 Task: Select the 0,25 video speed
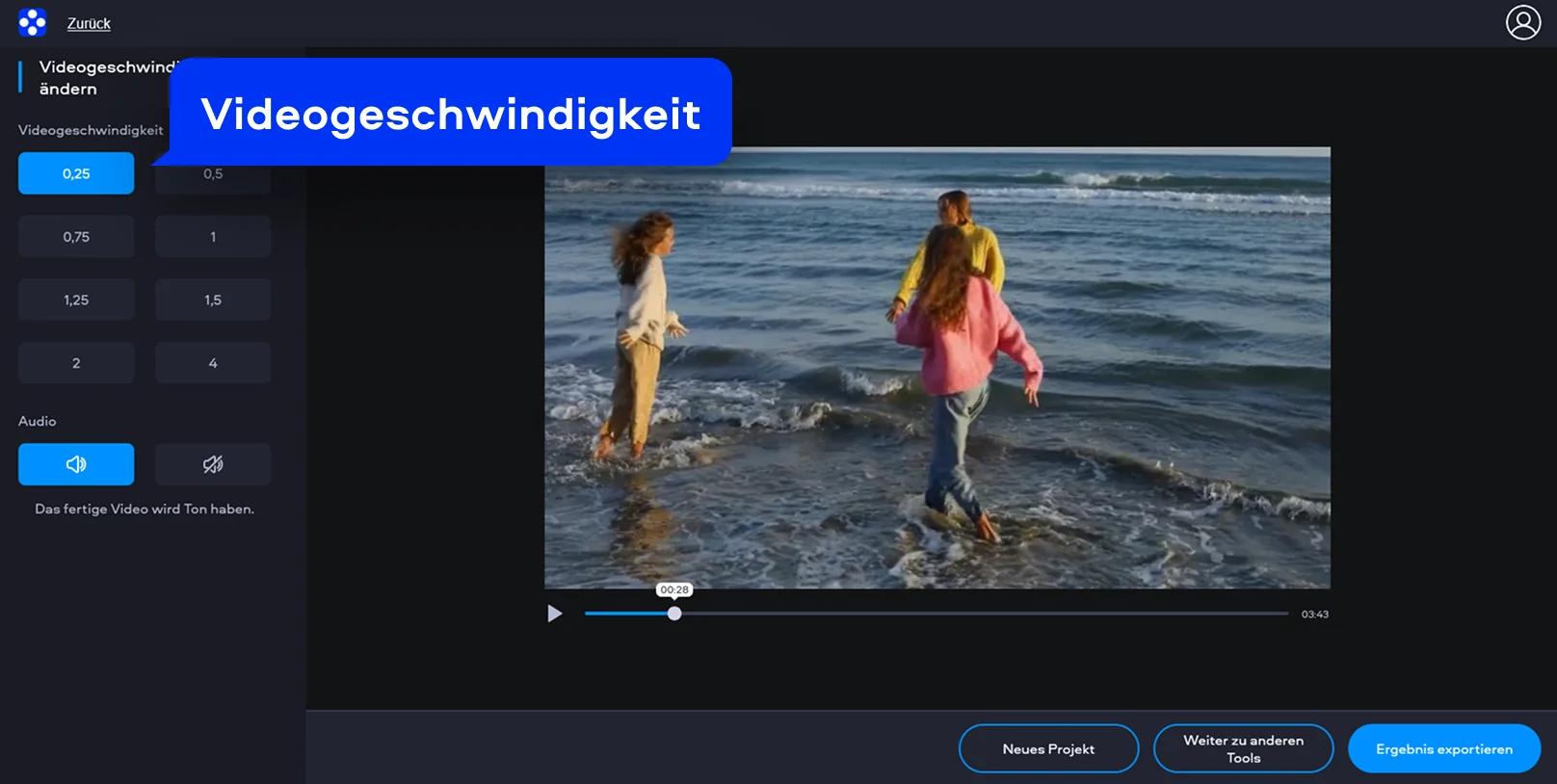tap(76, 173)
